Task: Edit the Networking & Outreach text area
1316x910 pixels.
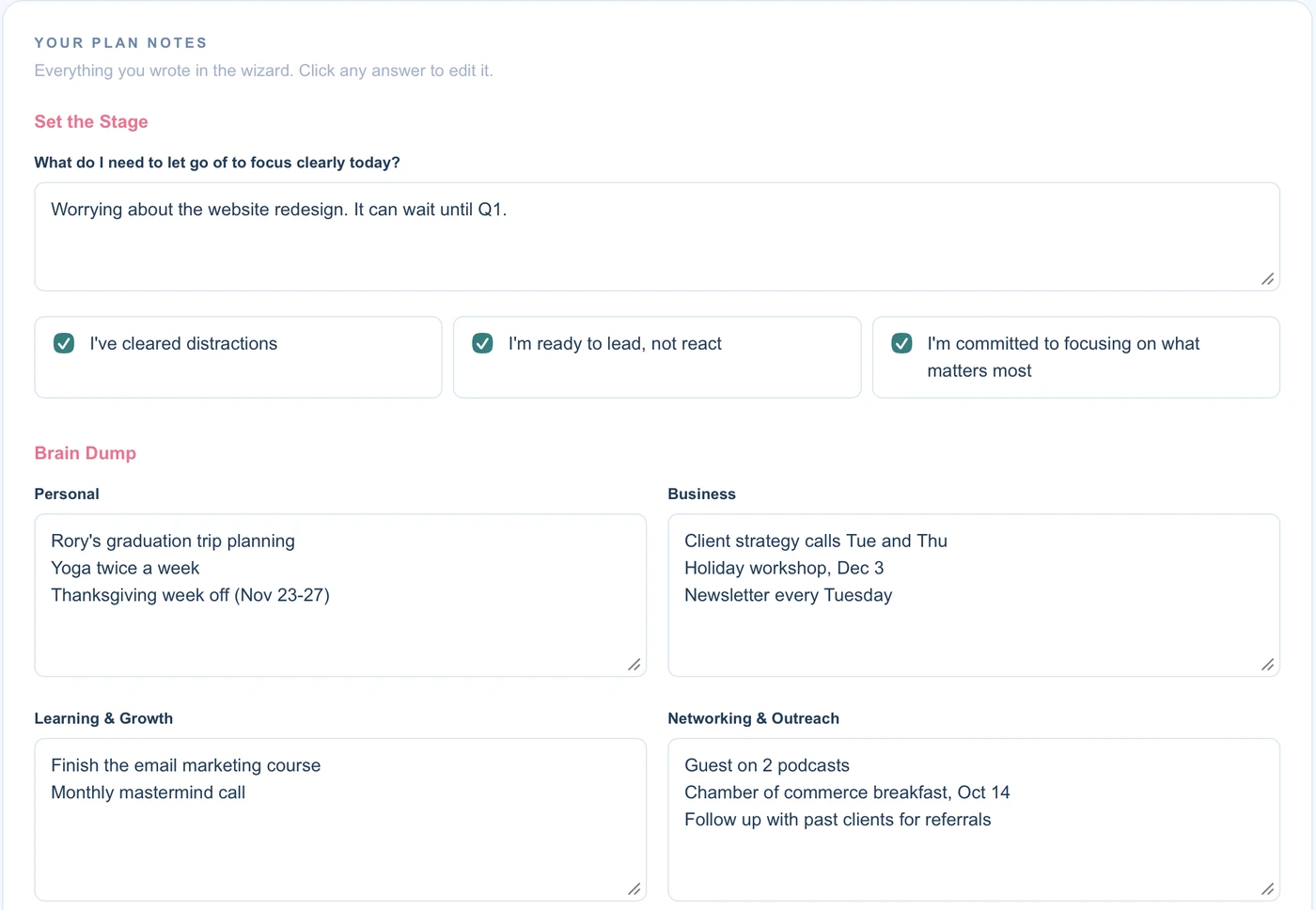Action: tap(974, 820)
